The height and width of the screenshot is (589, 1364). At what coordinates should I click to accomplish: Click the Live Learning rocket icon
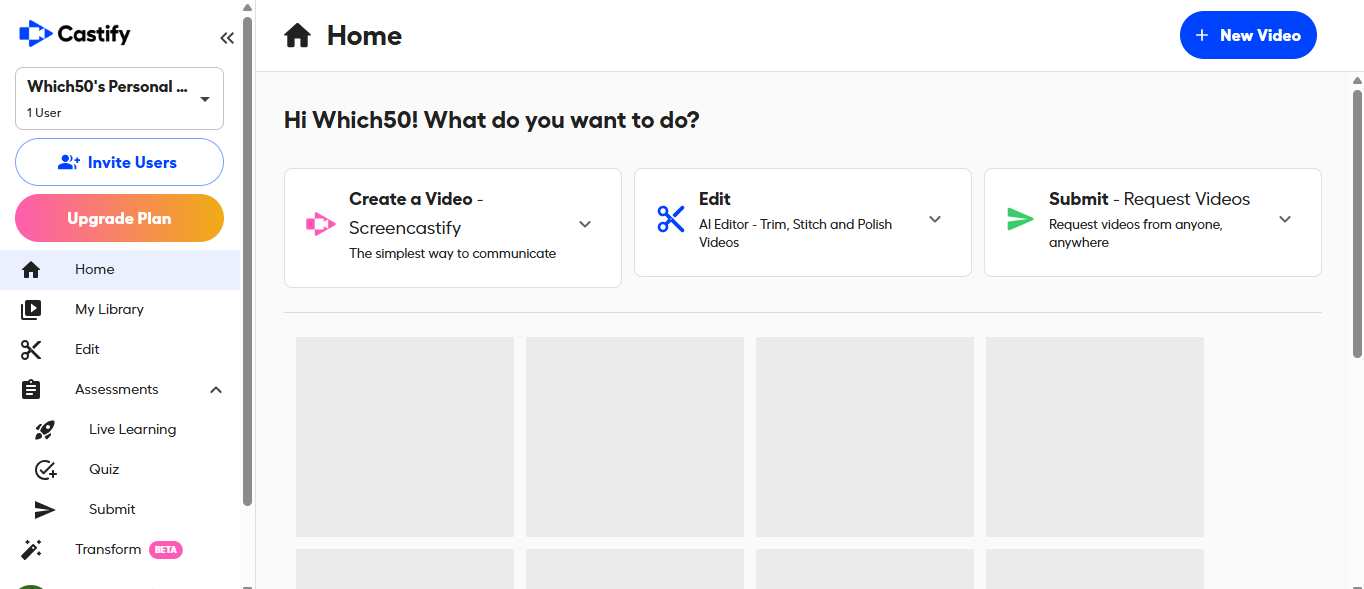click(x=45, y=430)
